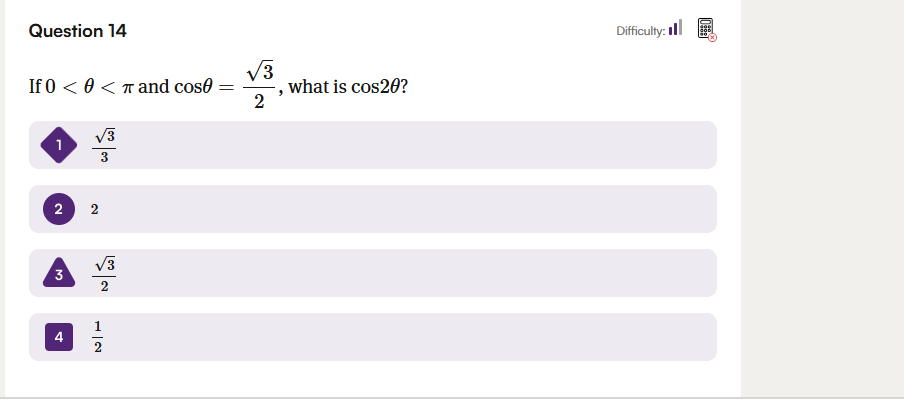Pick the answer row with √3 over 2
Viewport: 904px width, 404px height.
click(400, 273)
